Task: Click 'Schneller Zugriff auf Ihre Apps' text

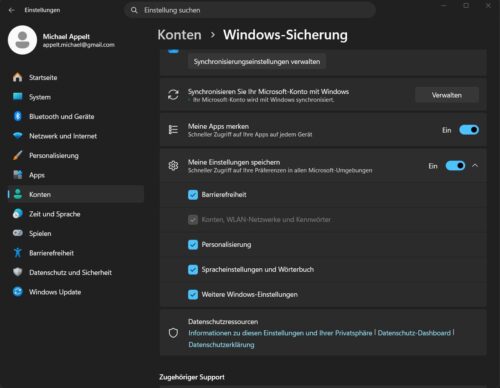Action: [250, 135]
